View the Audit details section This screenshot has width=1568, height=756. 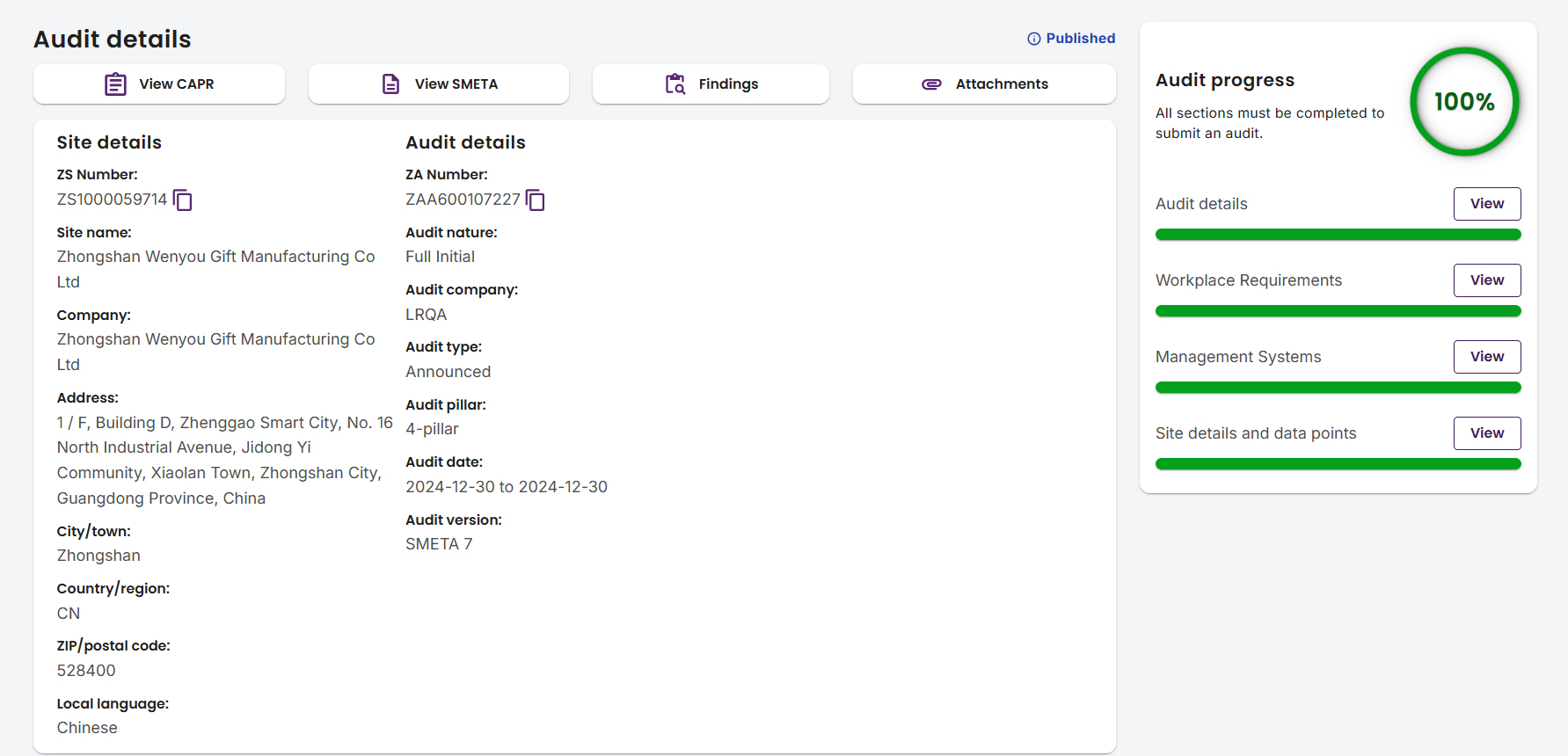1486,204
